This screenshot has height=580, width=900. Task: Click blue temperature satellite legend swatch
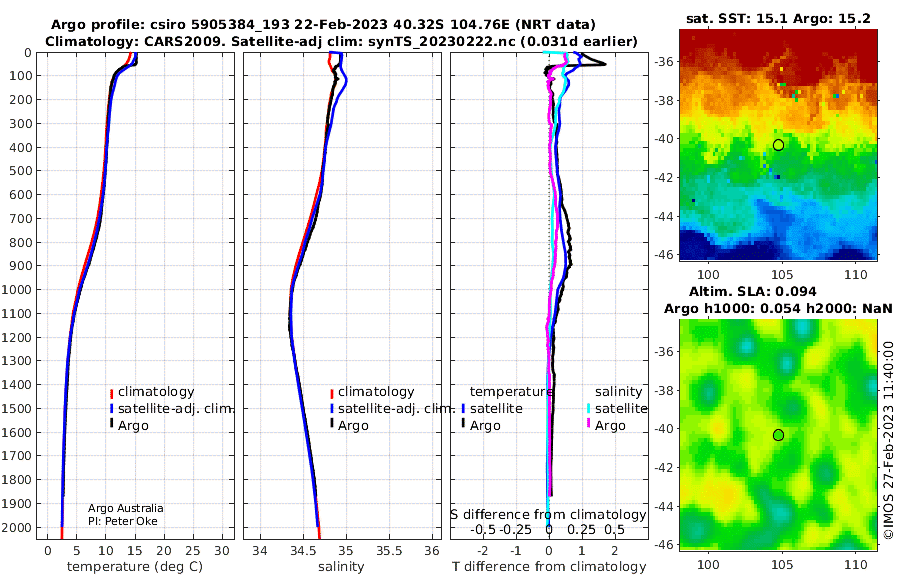point(463,409)
